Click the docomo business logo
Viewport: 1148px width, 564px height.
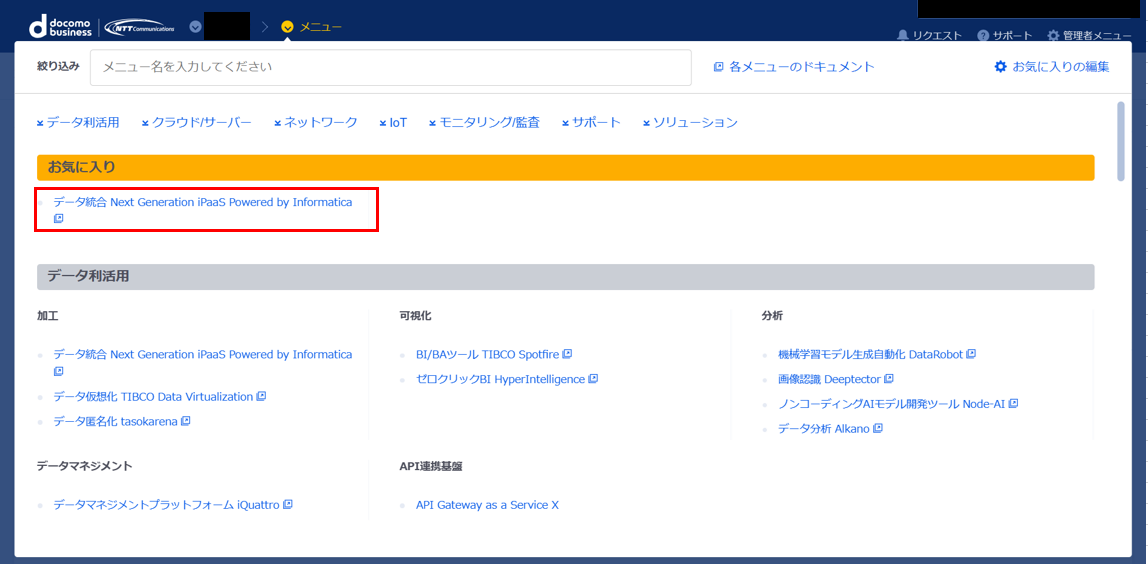(x=60, y=27)
